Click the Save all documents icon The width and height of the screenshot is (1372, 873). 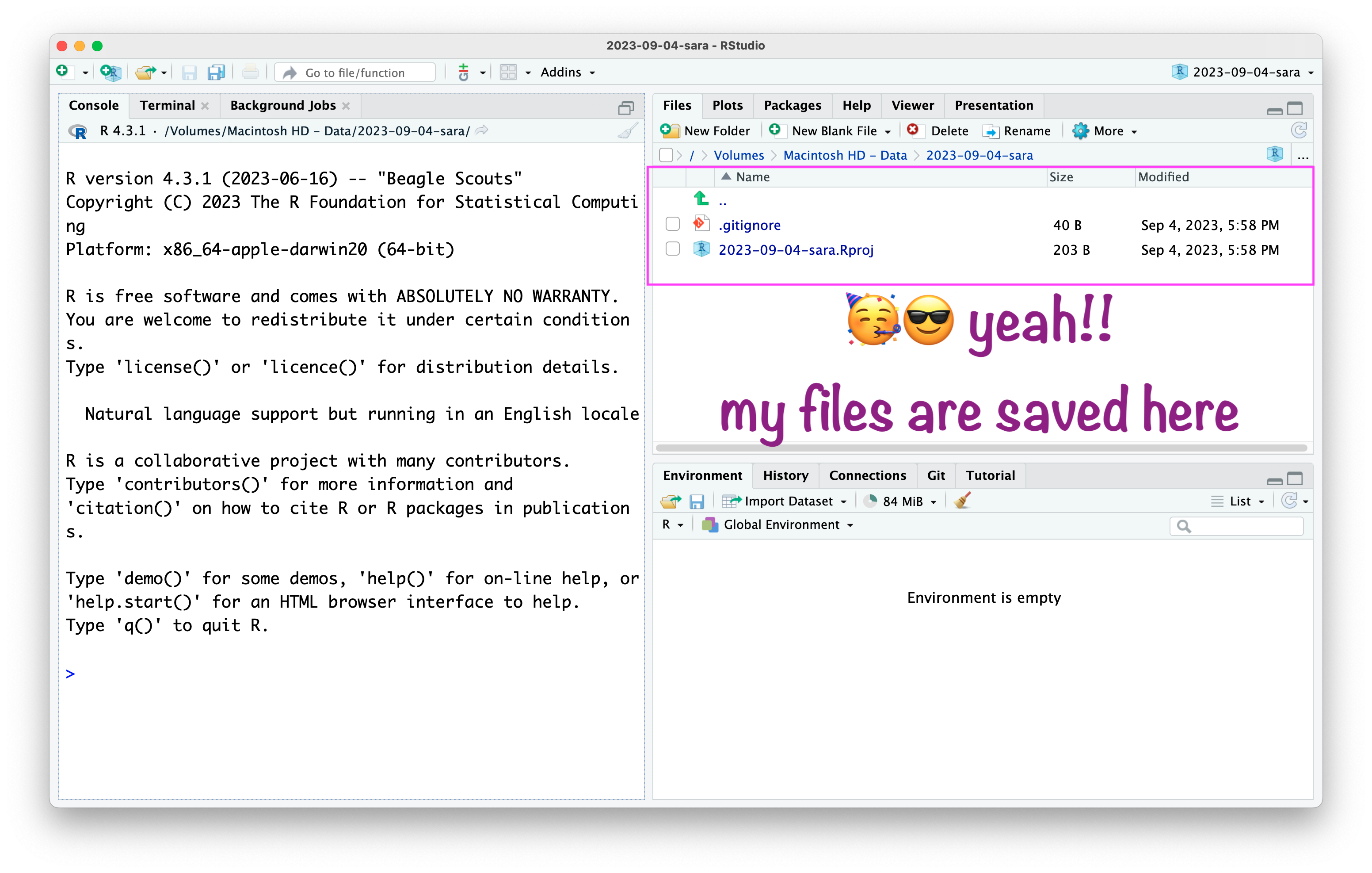click(216, 73)
